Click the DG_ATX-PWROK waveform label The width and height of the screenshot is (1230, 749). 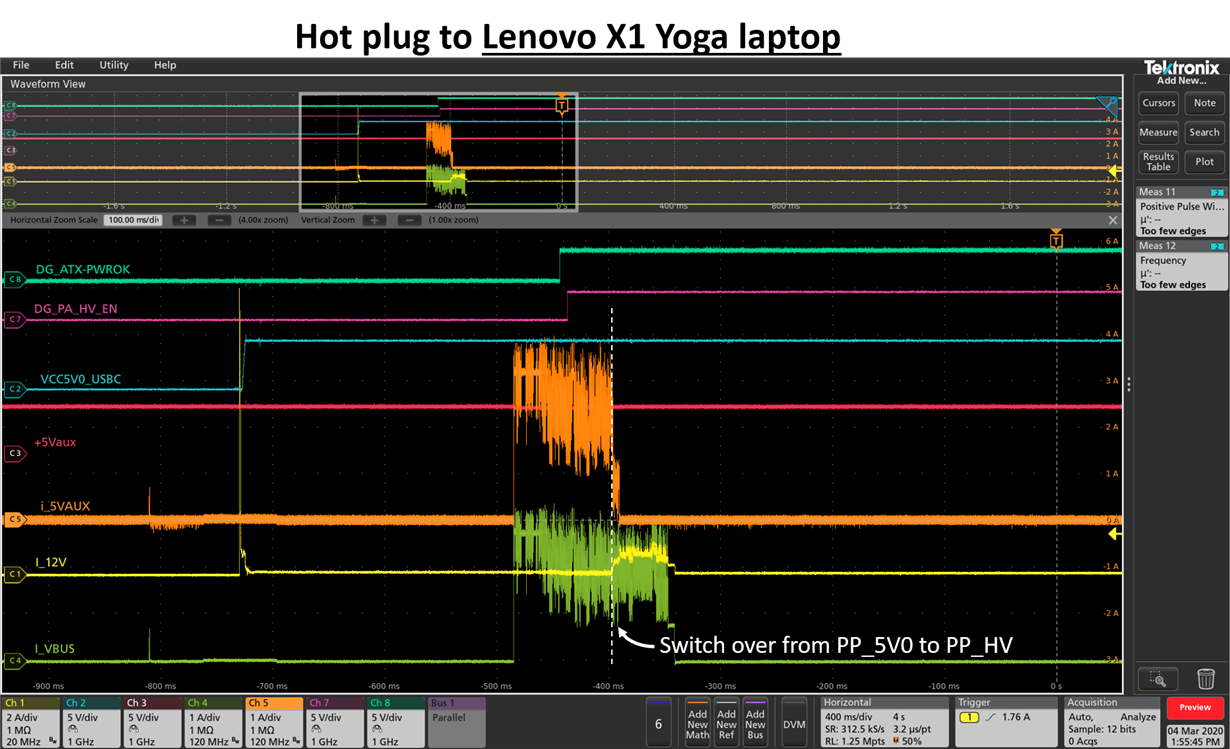(83, 269)
